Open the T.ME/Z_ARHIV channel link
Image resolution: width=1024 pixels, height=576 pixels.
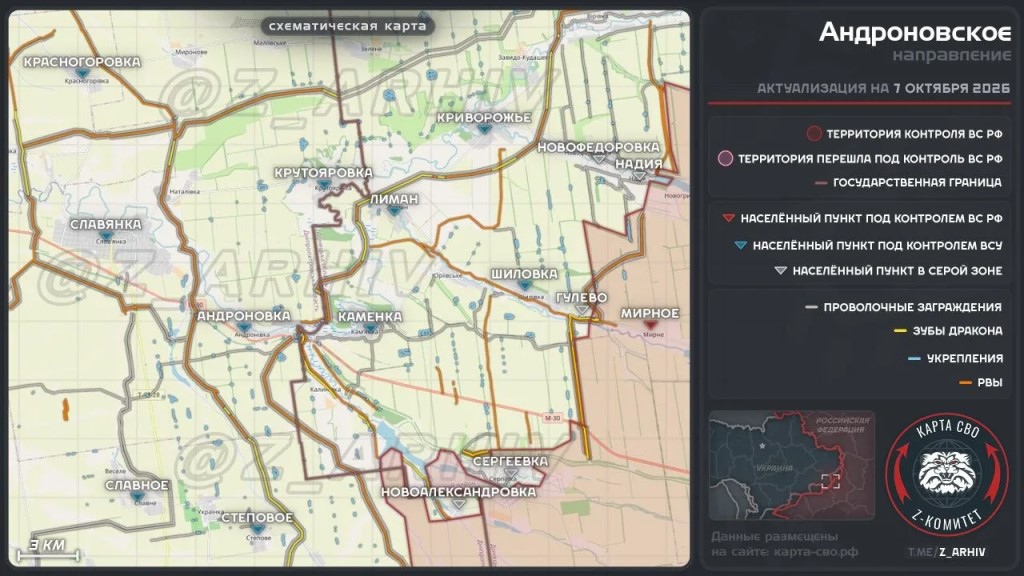pos(946,552)
